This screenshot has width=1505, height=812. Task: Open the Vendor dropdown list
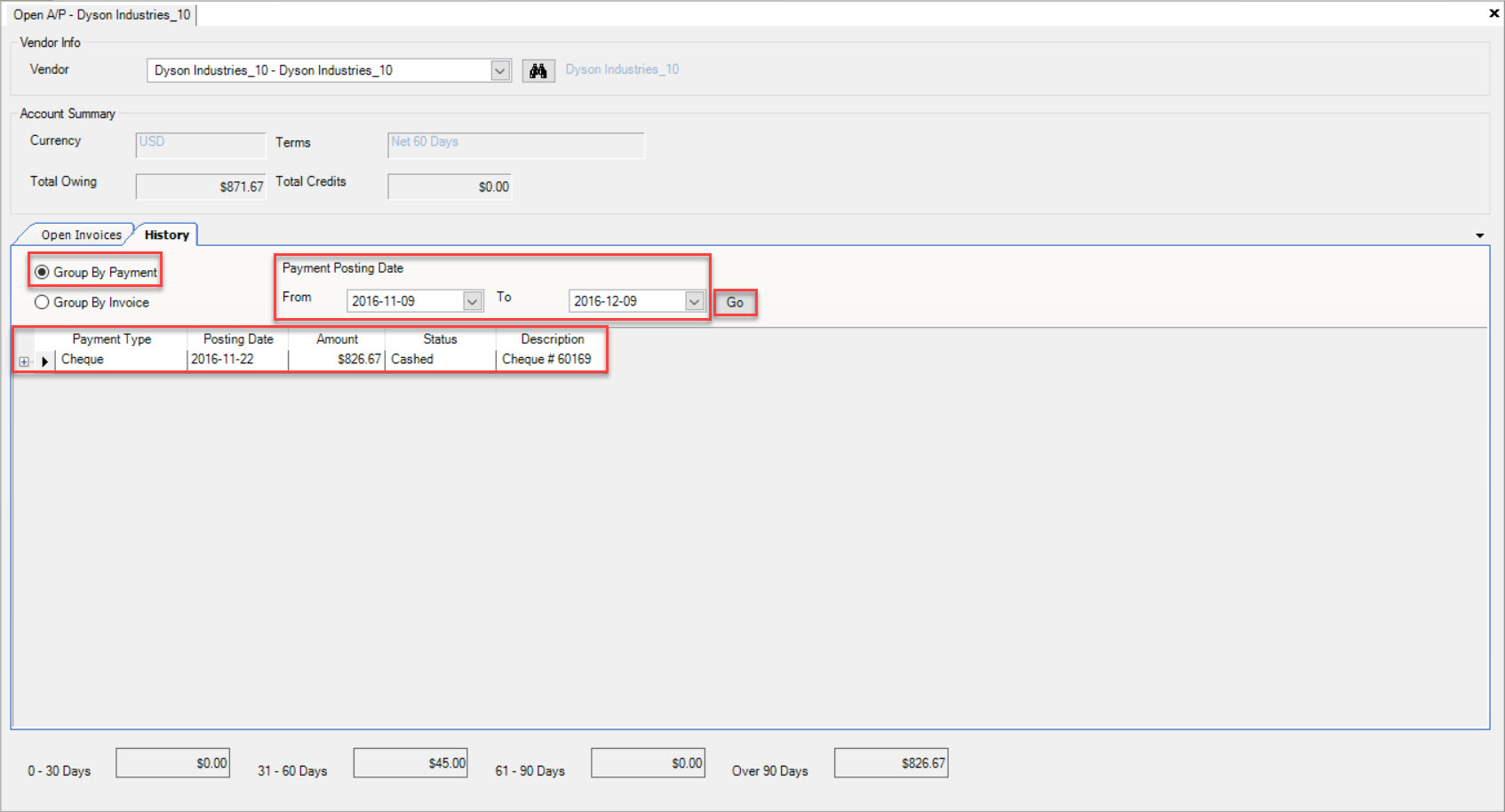point(500,70)
